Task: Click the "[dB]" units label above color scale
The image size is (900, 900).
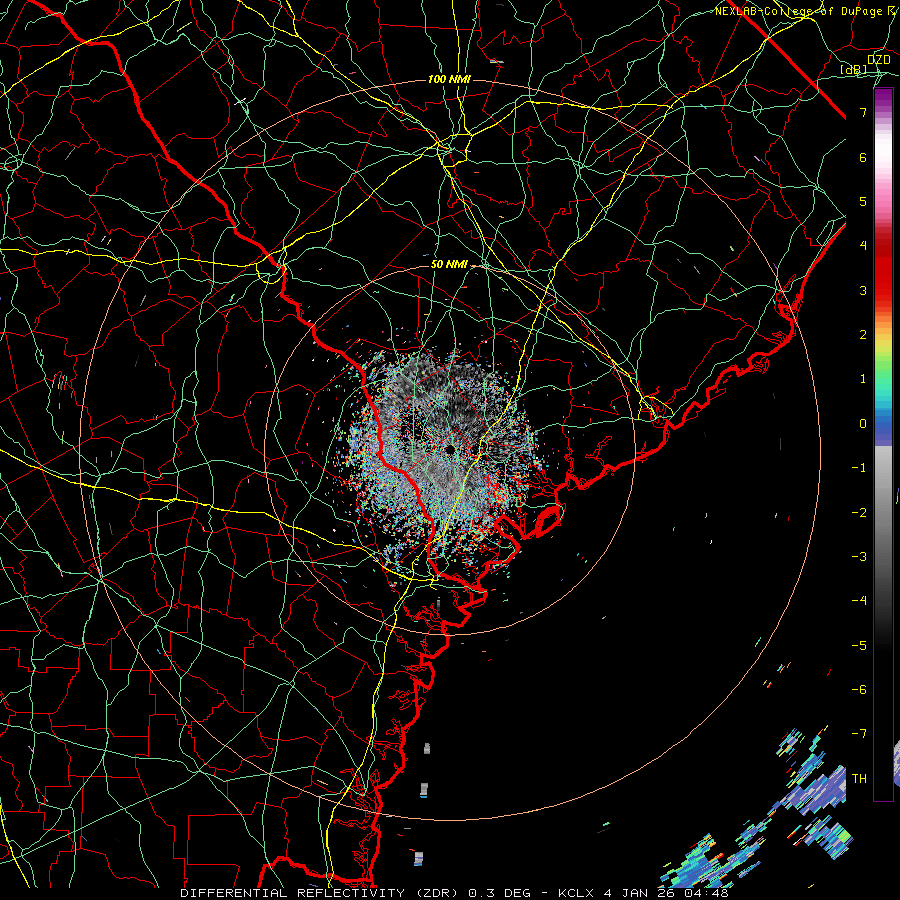Action: (854, 69)
